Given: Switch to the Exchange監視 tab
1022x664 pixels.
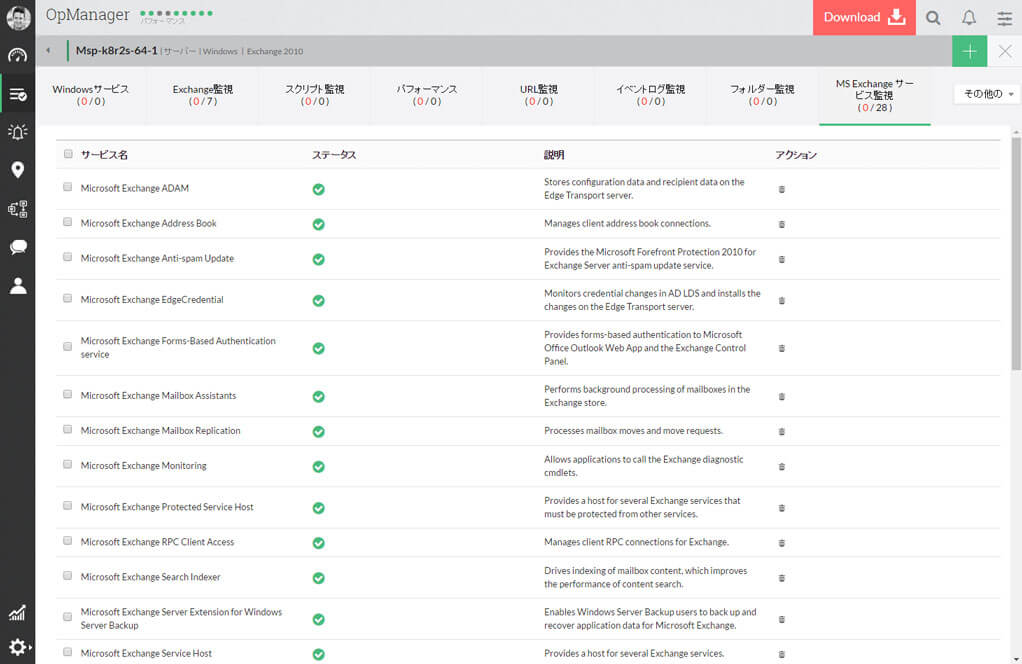Looking at the screenshot, I should point(202,95).
